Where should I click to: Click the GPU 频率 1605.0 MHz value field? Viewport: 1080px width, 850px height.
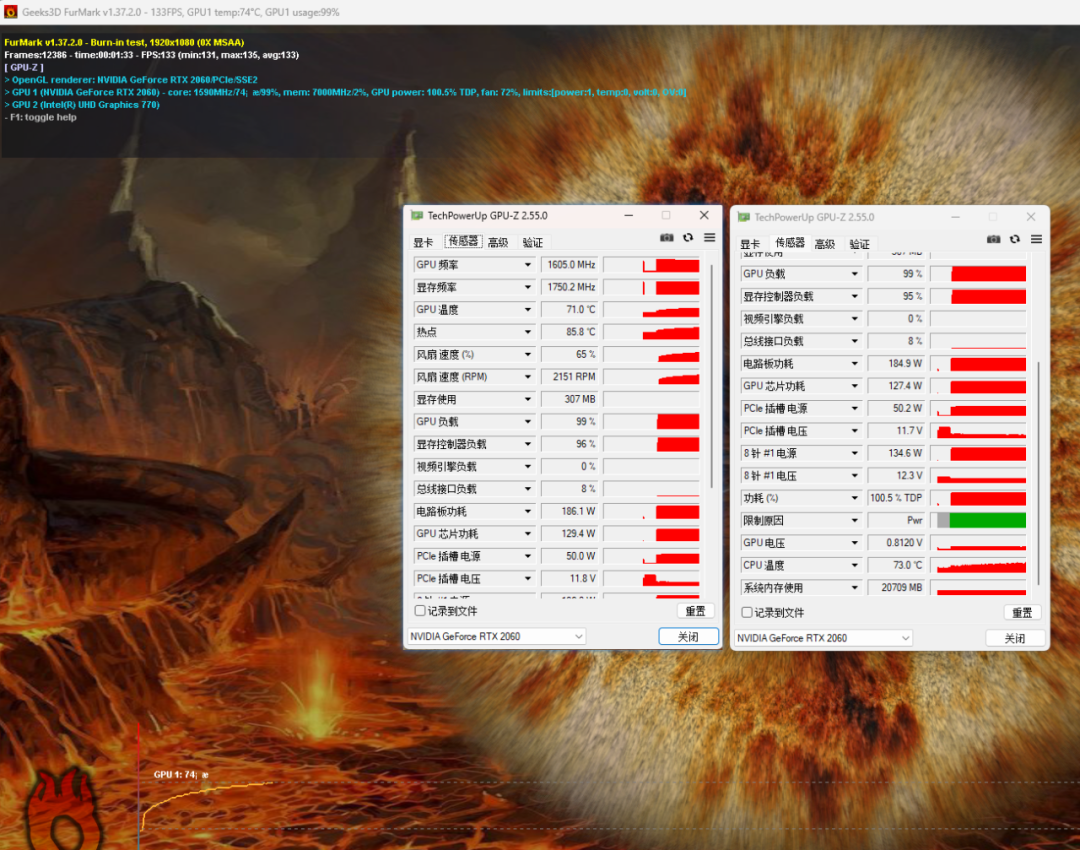(570, 265)
